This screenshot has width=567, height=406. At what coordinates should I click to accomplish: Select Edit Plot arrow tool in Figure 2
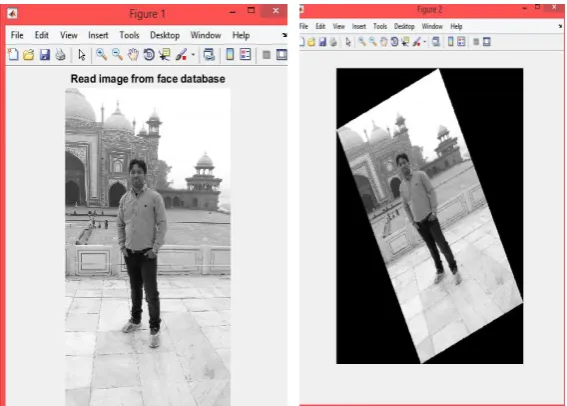point(348,42)
